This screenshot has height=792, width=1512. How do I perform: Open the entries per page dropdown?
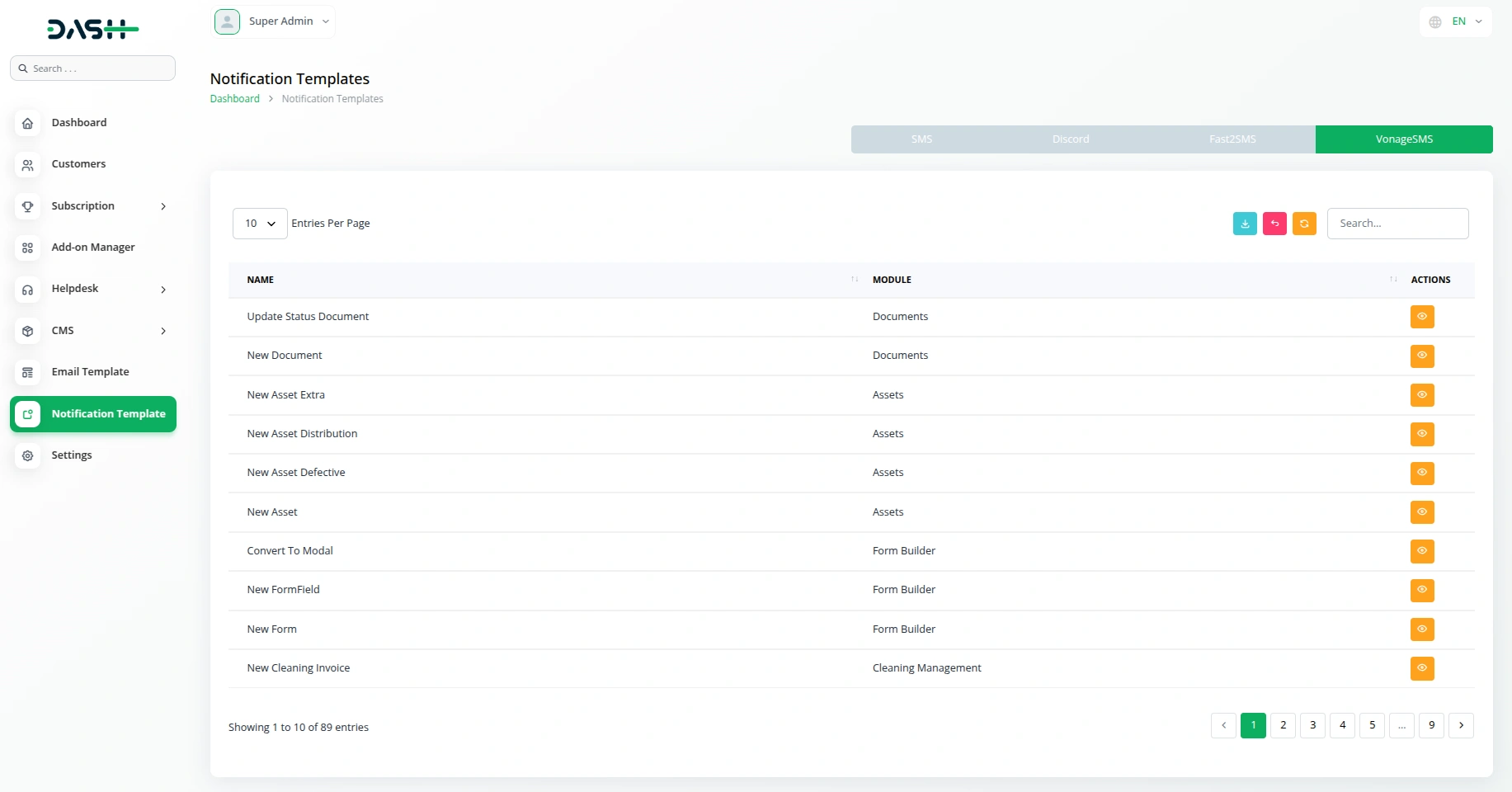[260, 224]
